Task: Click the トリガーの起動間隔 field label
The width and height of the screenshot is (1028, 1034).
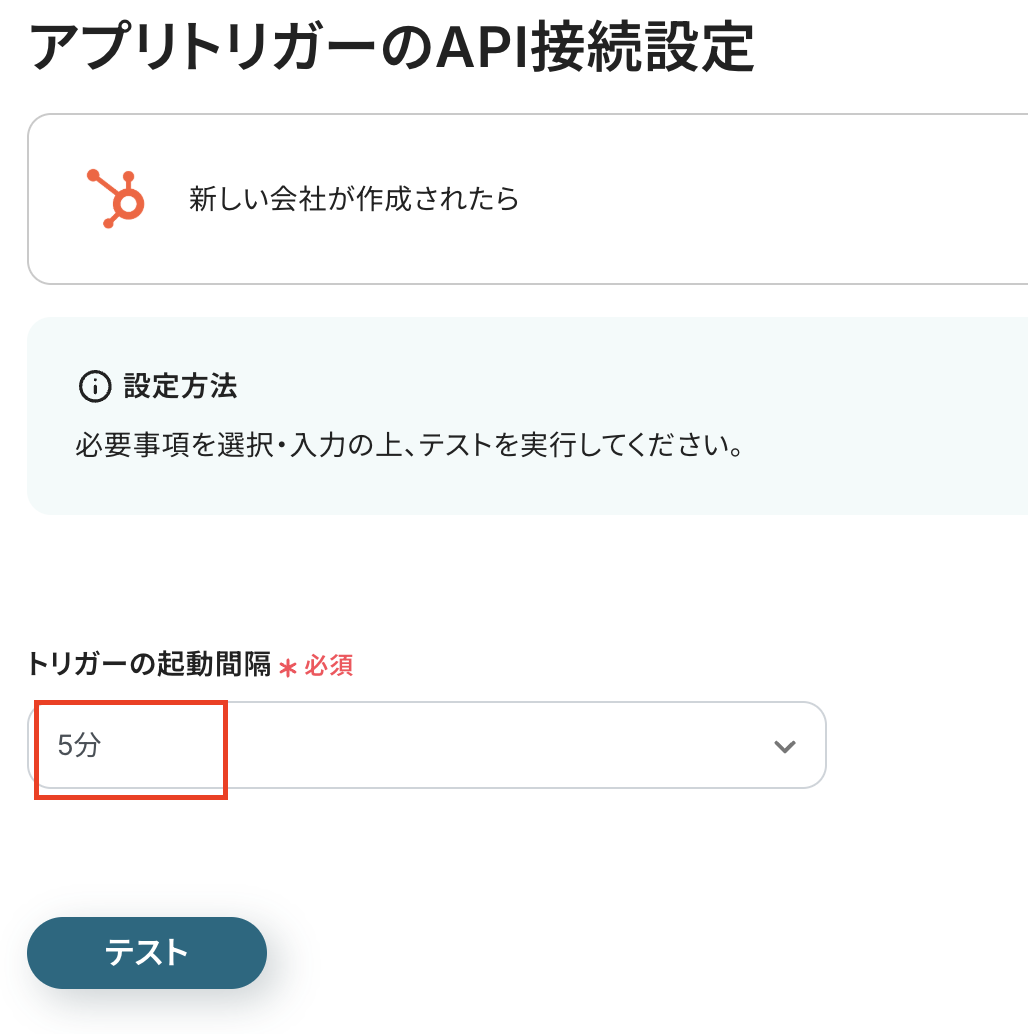Action: 149,665
